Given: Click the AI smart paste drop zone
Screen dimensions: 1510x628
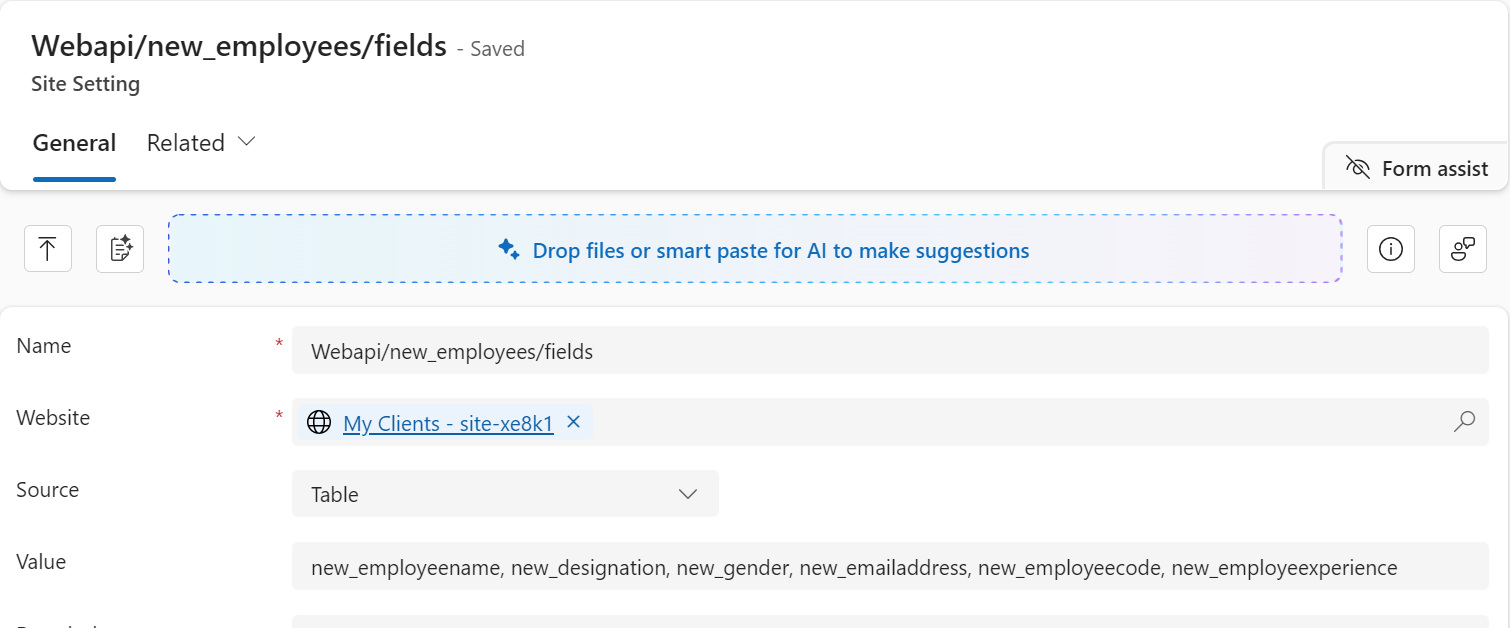Looking at the screenshot, I should click(x=755, y=249).
